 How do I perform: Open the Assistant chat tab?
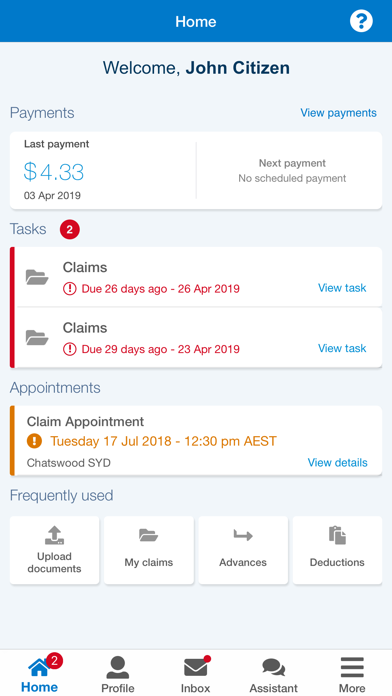[273, 674]
